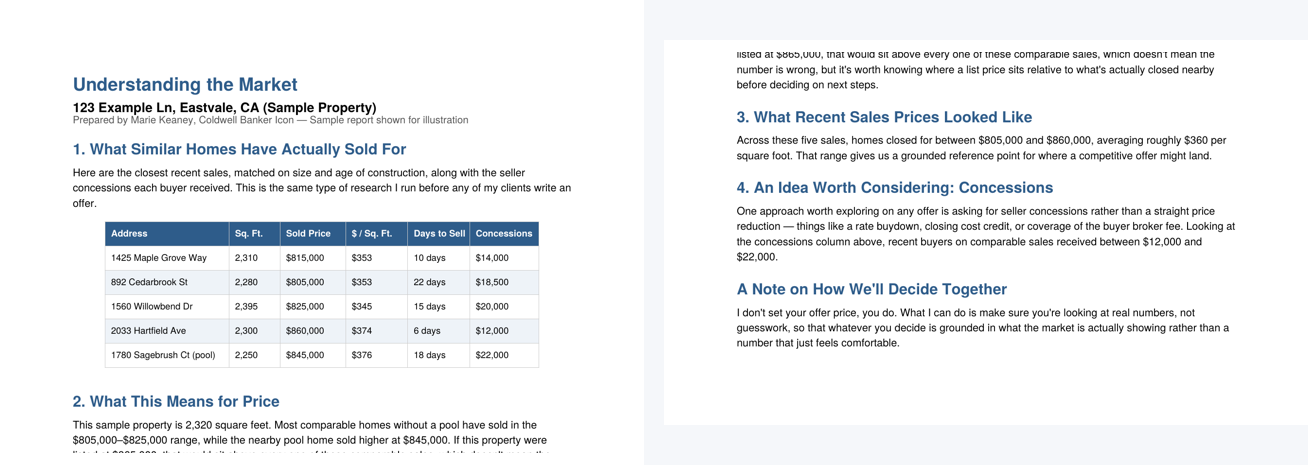Click the 'Concessions' column header

504,234
